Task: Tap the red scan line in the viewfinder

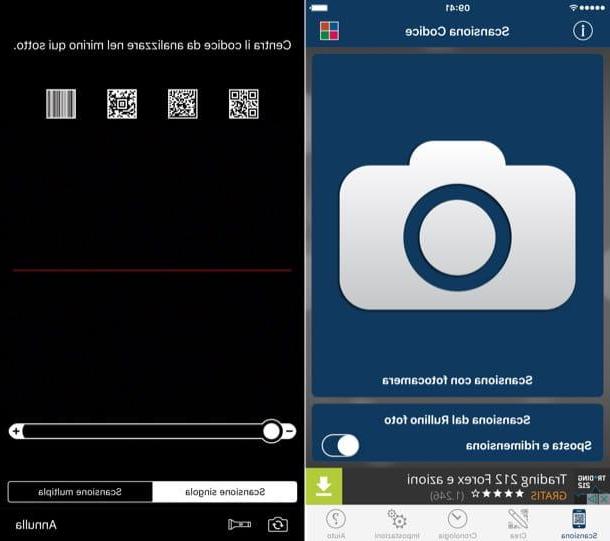Action: click(152, 270)
